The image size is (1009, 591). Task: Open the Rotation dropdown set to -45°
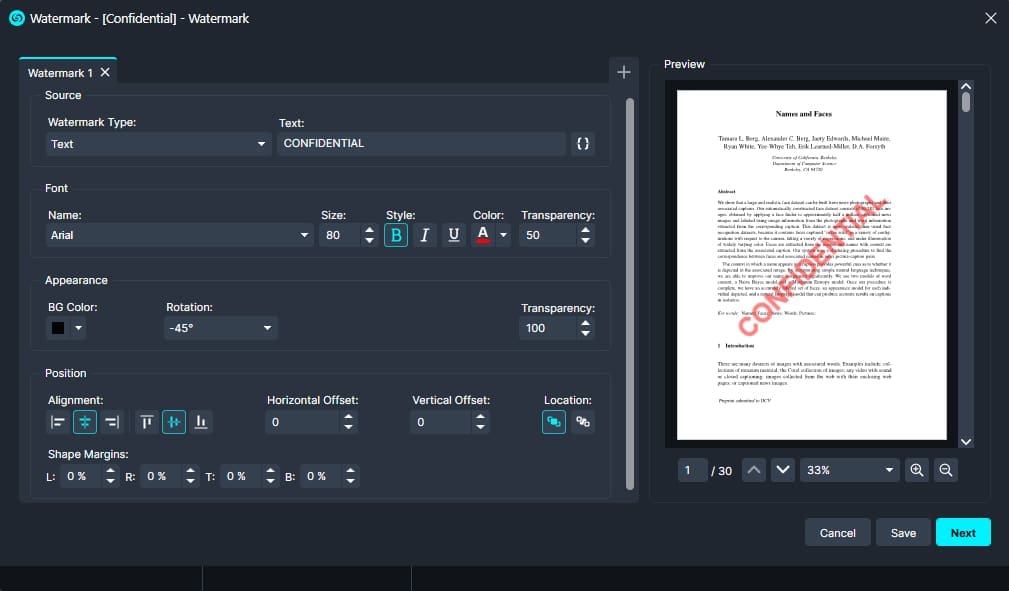point(220,327)
